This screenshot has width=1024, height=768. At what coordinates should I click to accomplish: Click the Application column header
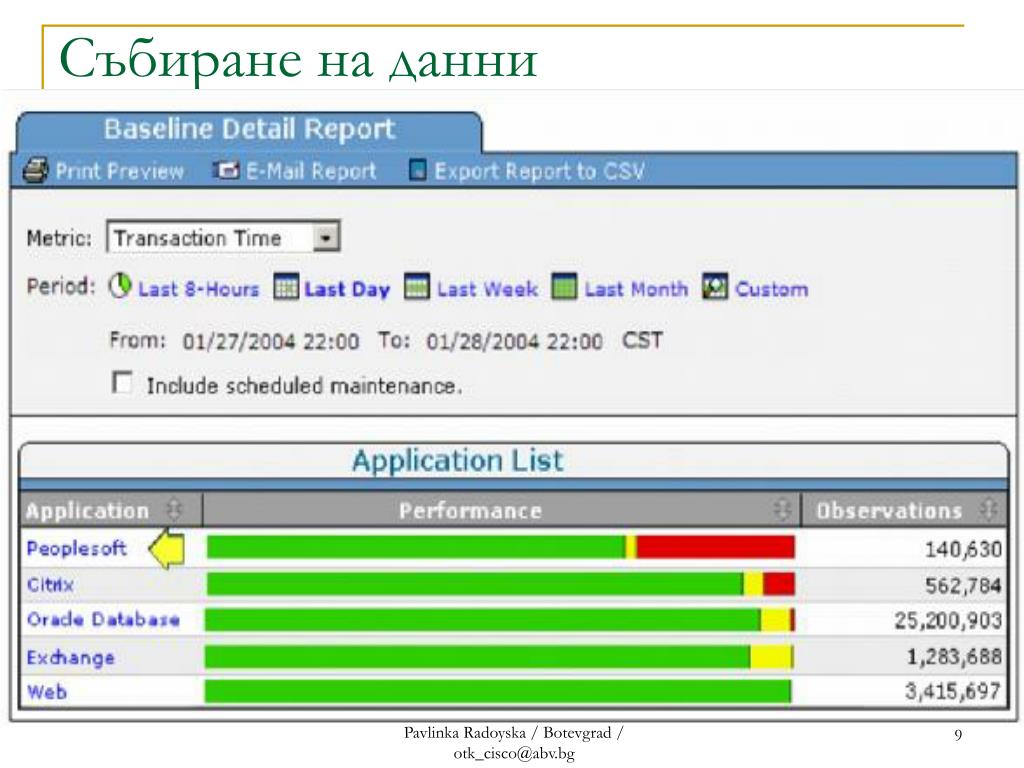click(111, 510)
